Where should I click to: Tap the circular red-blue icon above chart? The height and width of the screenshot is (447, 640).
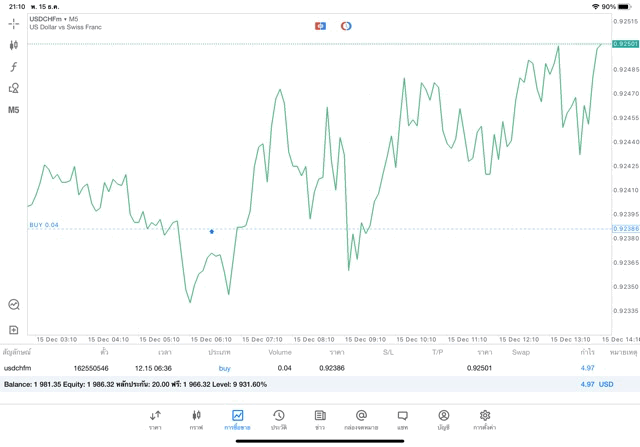346,25
